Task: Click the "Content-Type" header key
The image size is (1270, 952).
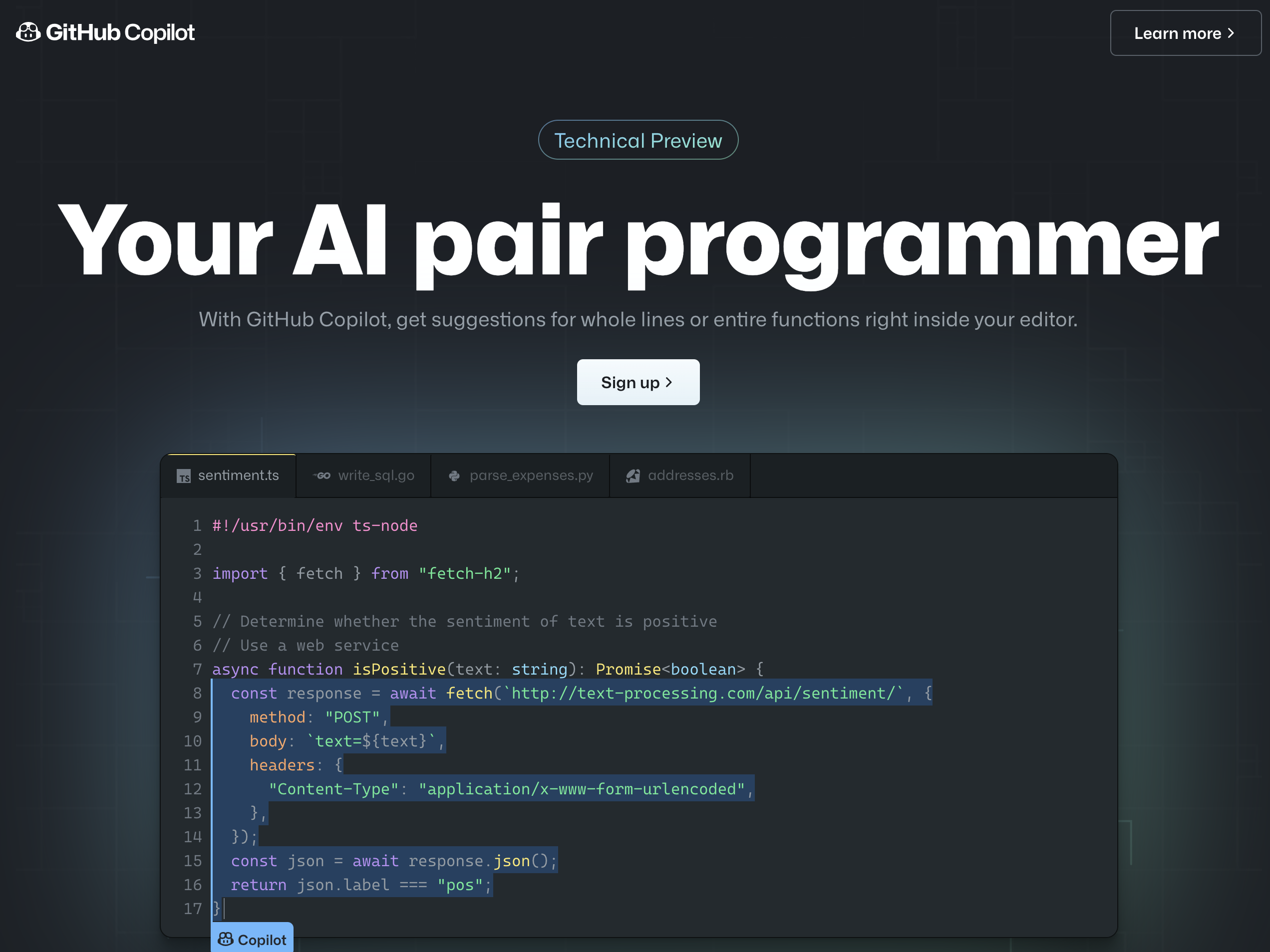Action: pyautogui.click(x=333, y=790)
